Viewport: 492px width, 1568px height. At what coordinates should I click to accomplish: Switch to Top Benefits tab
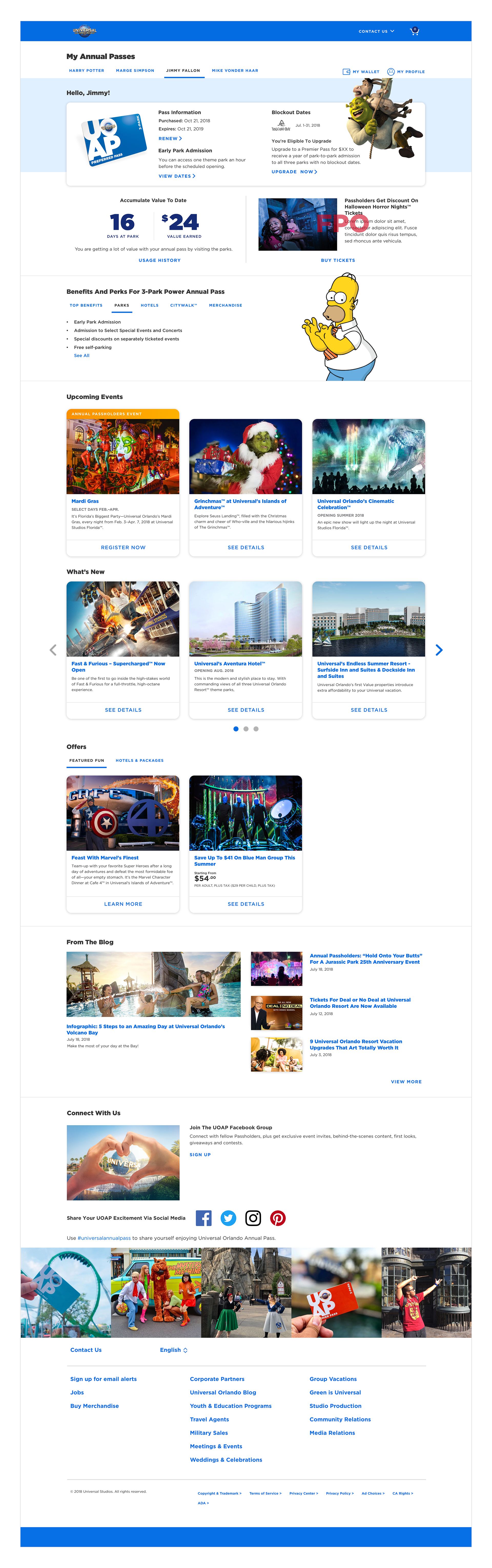86,306
